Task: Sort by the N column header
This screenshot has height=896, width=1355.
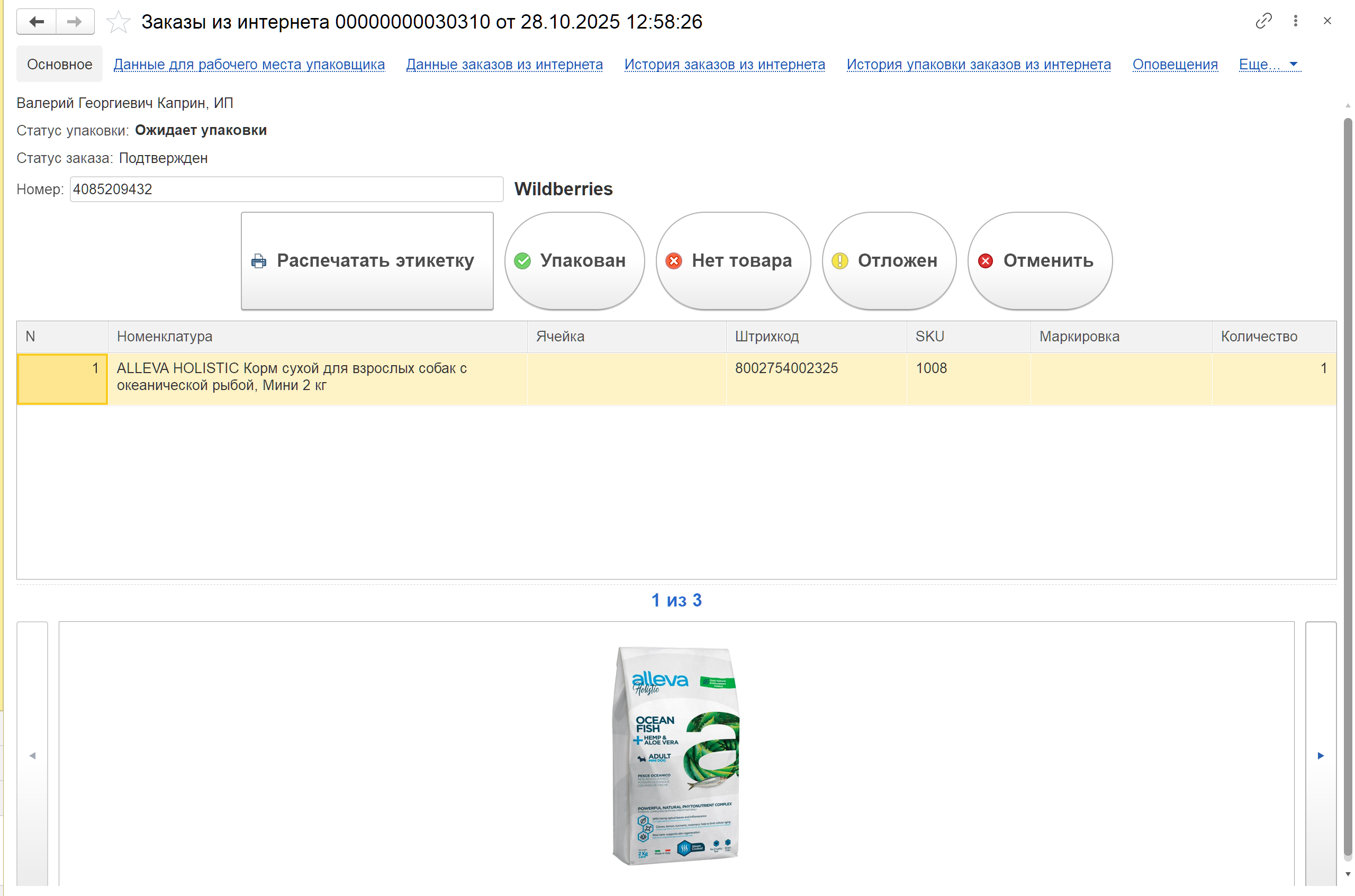Action: coord(62,337)
